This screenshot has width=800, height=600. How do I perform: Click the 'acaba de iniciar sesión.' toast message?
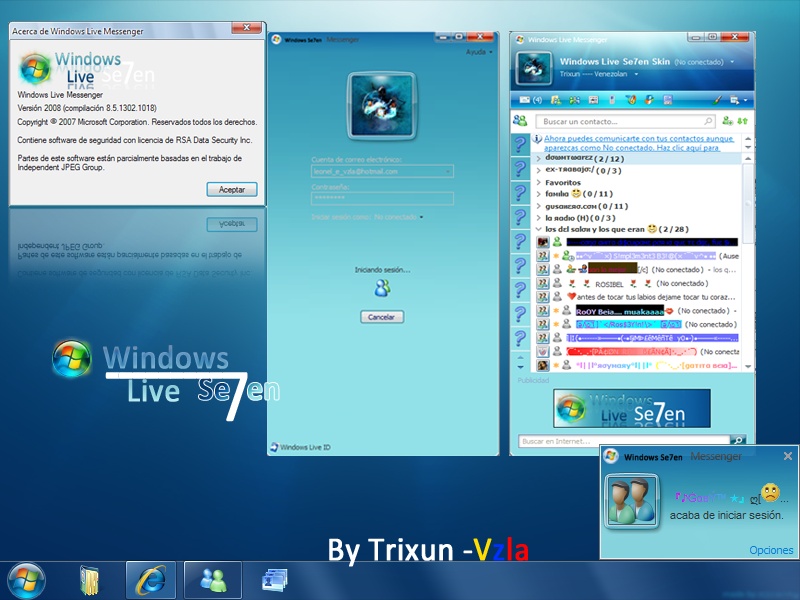click(726, 515)
